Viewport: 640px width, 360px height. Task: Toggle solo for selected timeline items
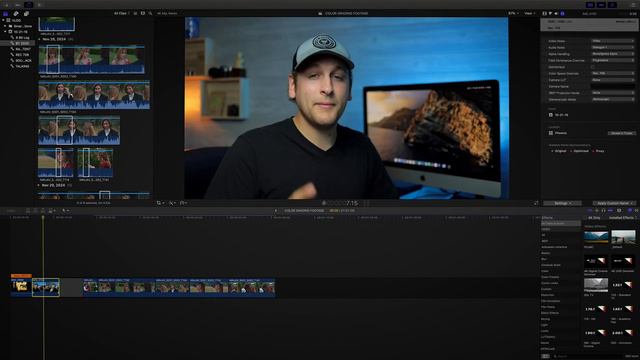click(604, 211)
